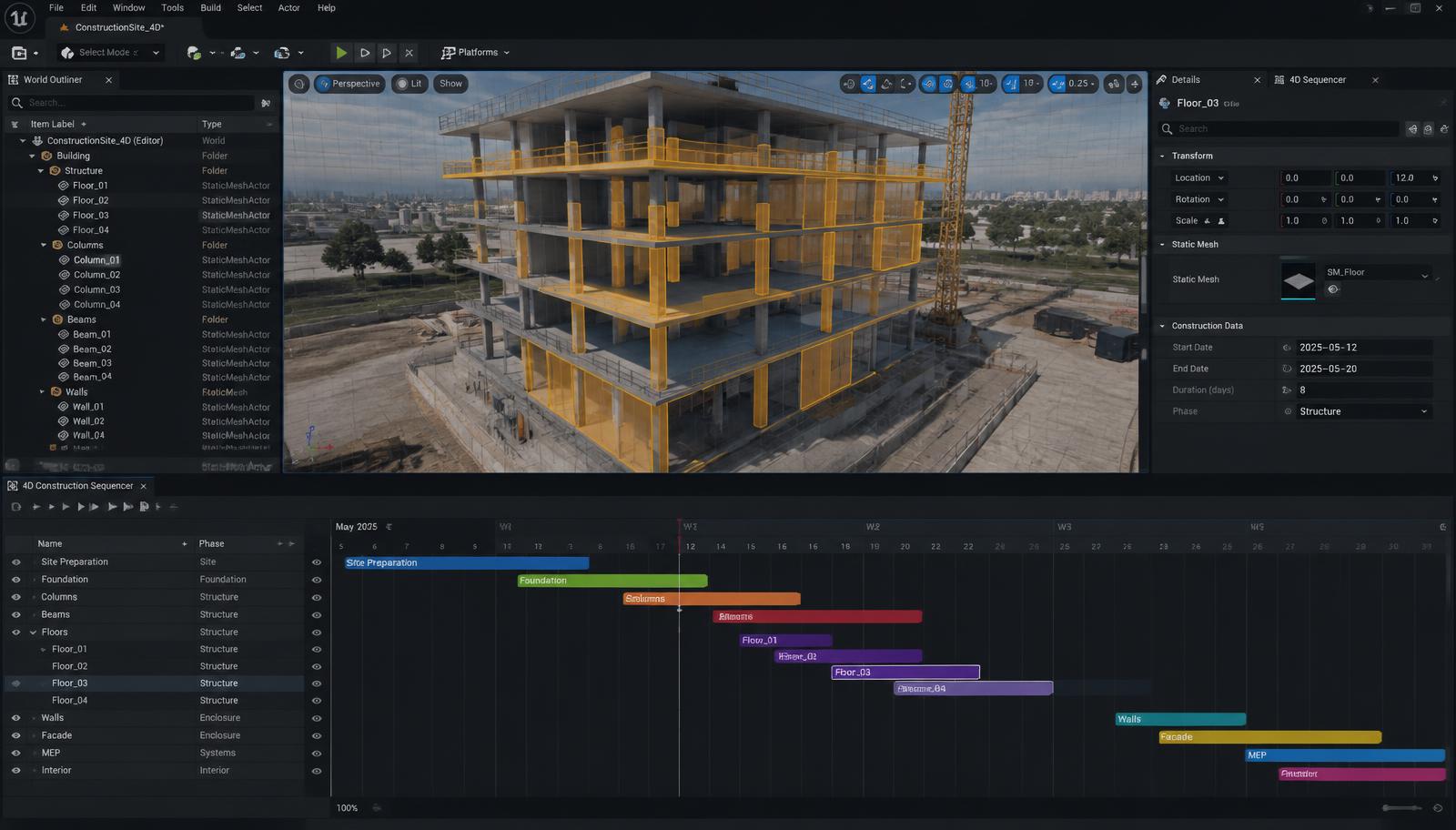Collapse the Construction Data section

coord(1162,326)
